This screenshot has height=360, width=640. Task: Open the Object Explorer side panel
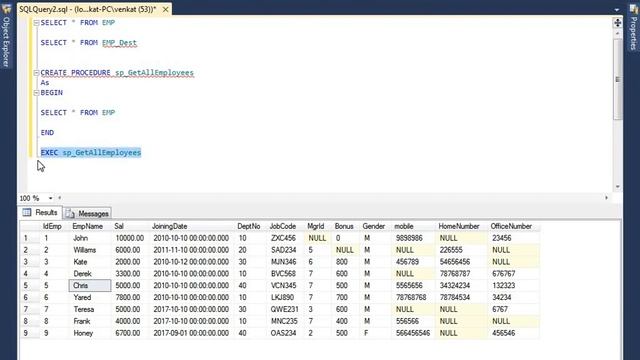coord(6,37)
